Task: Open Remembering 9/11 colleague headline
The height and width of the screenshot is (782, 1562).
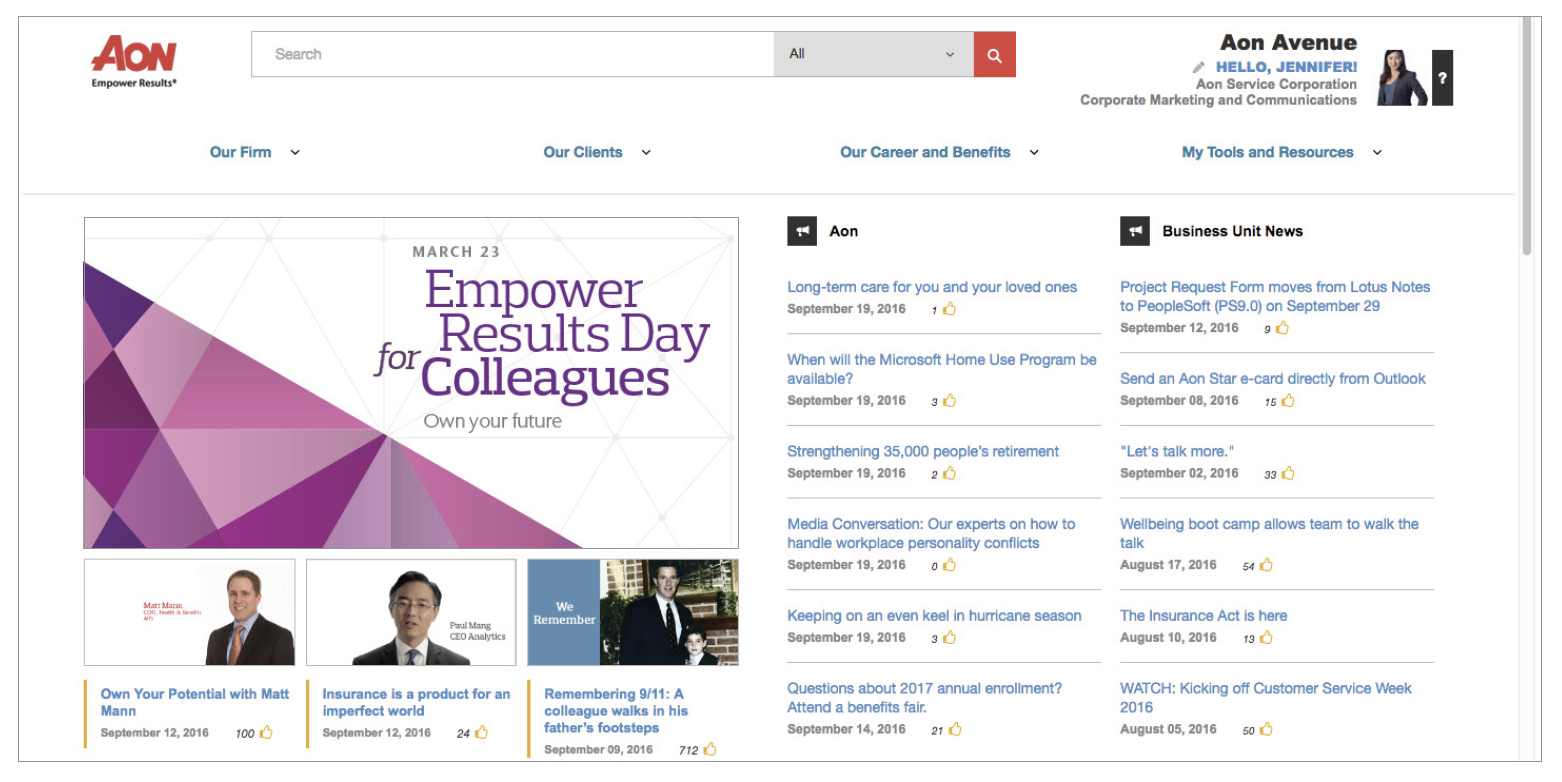Action: [616, 710]
